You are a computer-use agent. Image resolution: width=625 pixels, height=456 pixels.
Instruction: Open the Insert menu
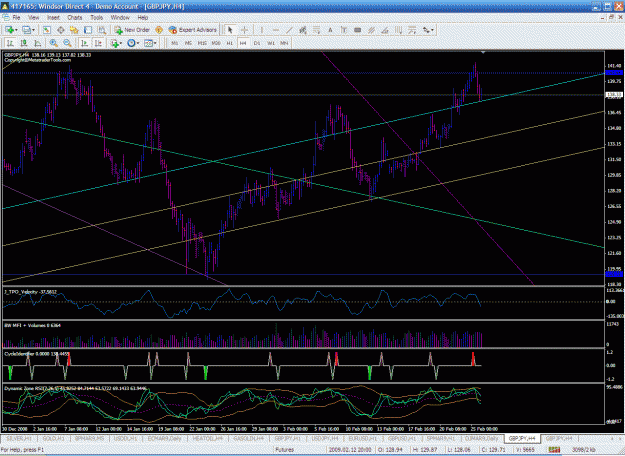coord(53,18)
